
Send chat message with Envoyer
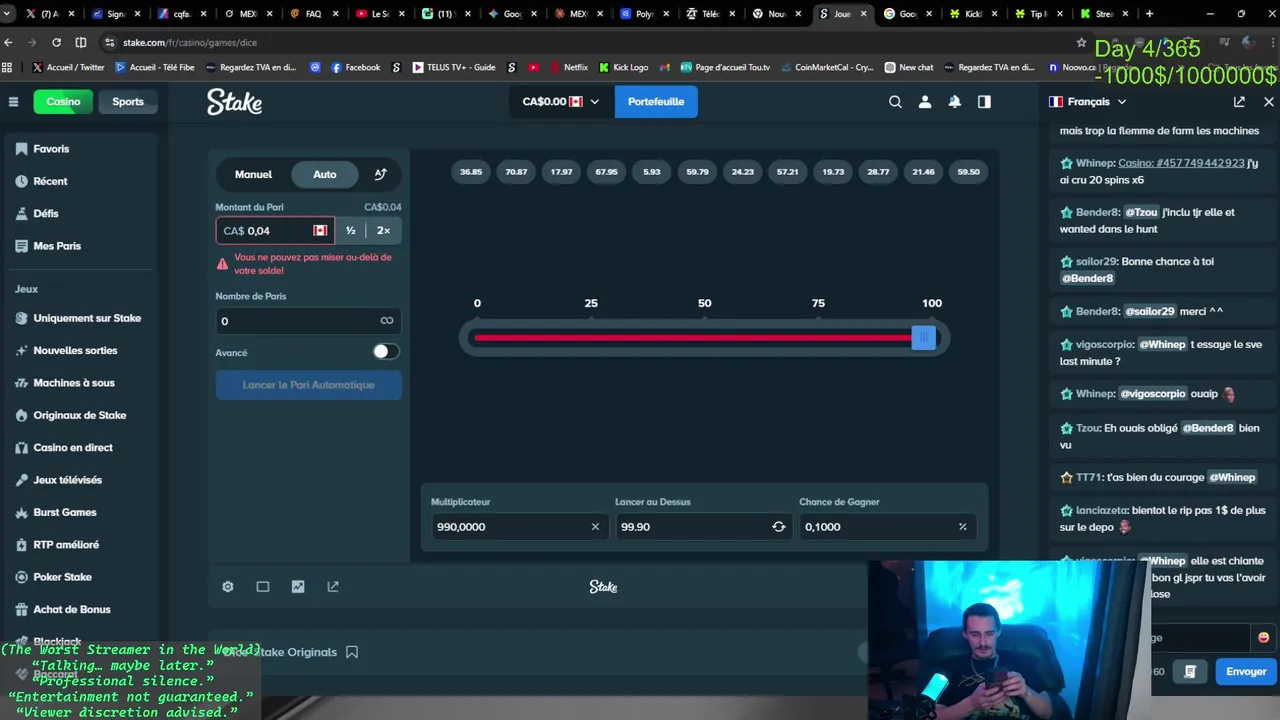click(1246, 672)
